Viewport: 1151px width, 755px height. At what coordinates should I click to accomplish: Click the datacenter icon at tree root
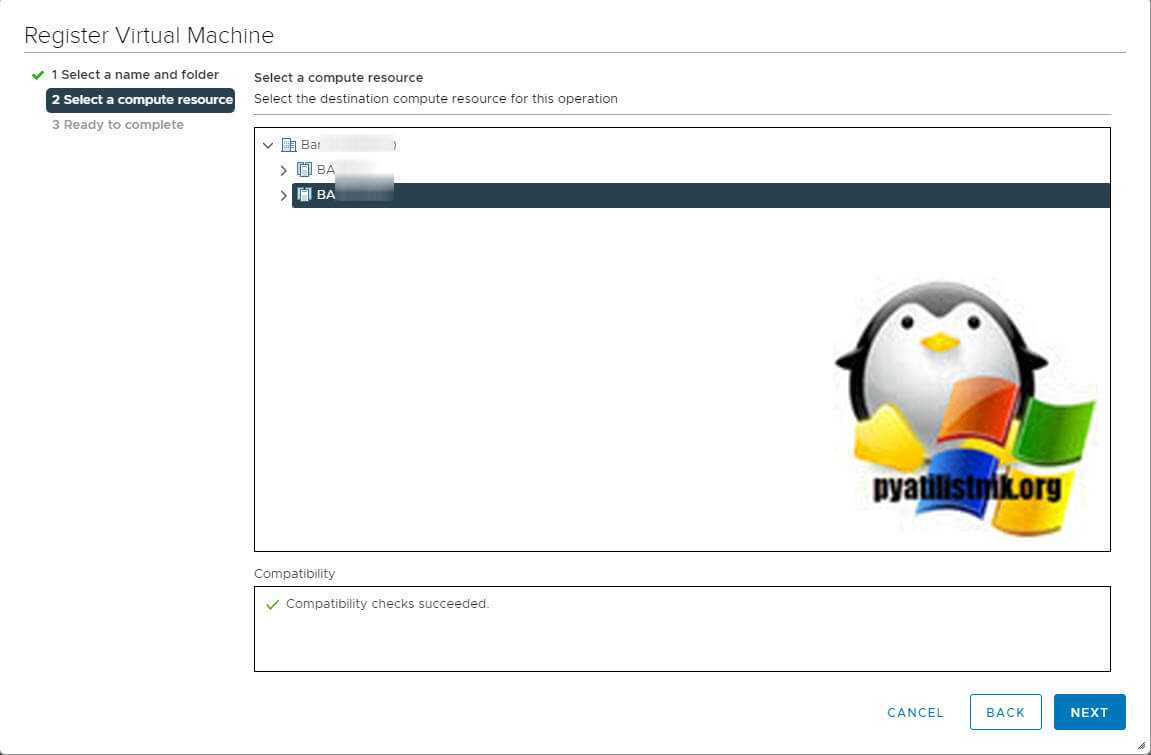[x=289, y=145]
